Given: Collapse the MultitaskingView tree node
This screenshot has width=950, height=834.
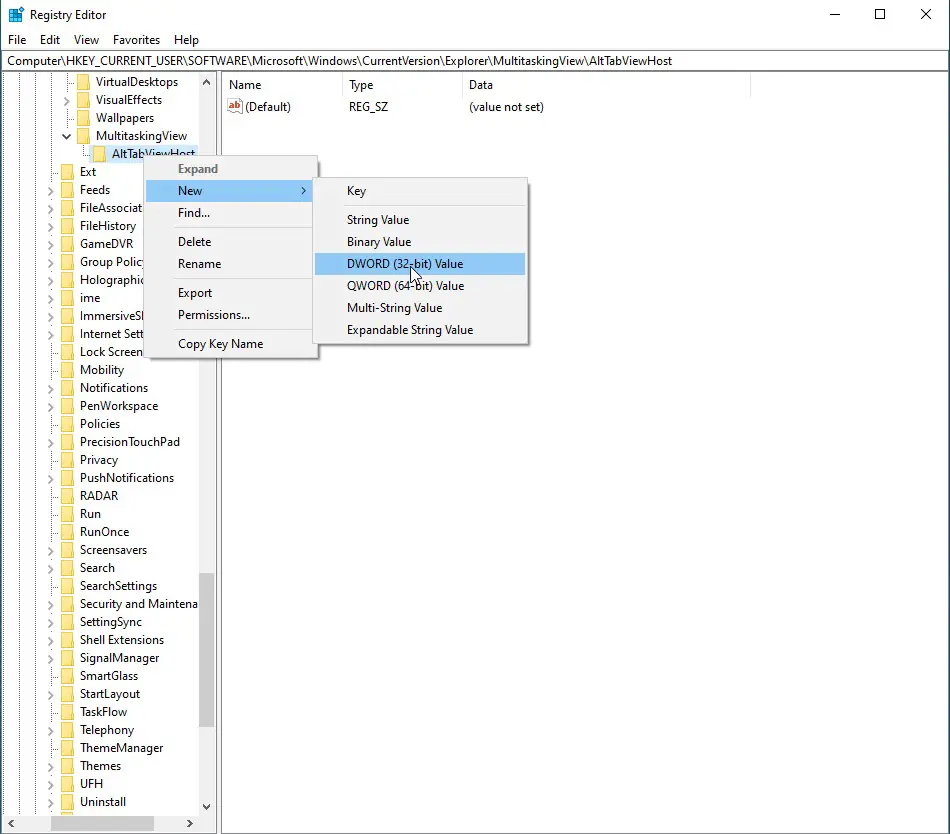Looking at the screenshot, I should pyautogui.click(x=67, y=136).
